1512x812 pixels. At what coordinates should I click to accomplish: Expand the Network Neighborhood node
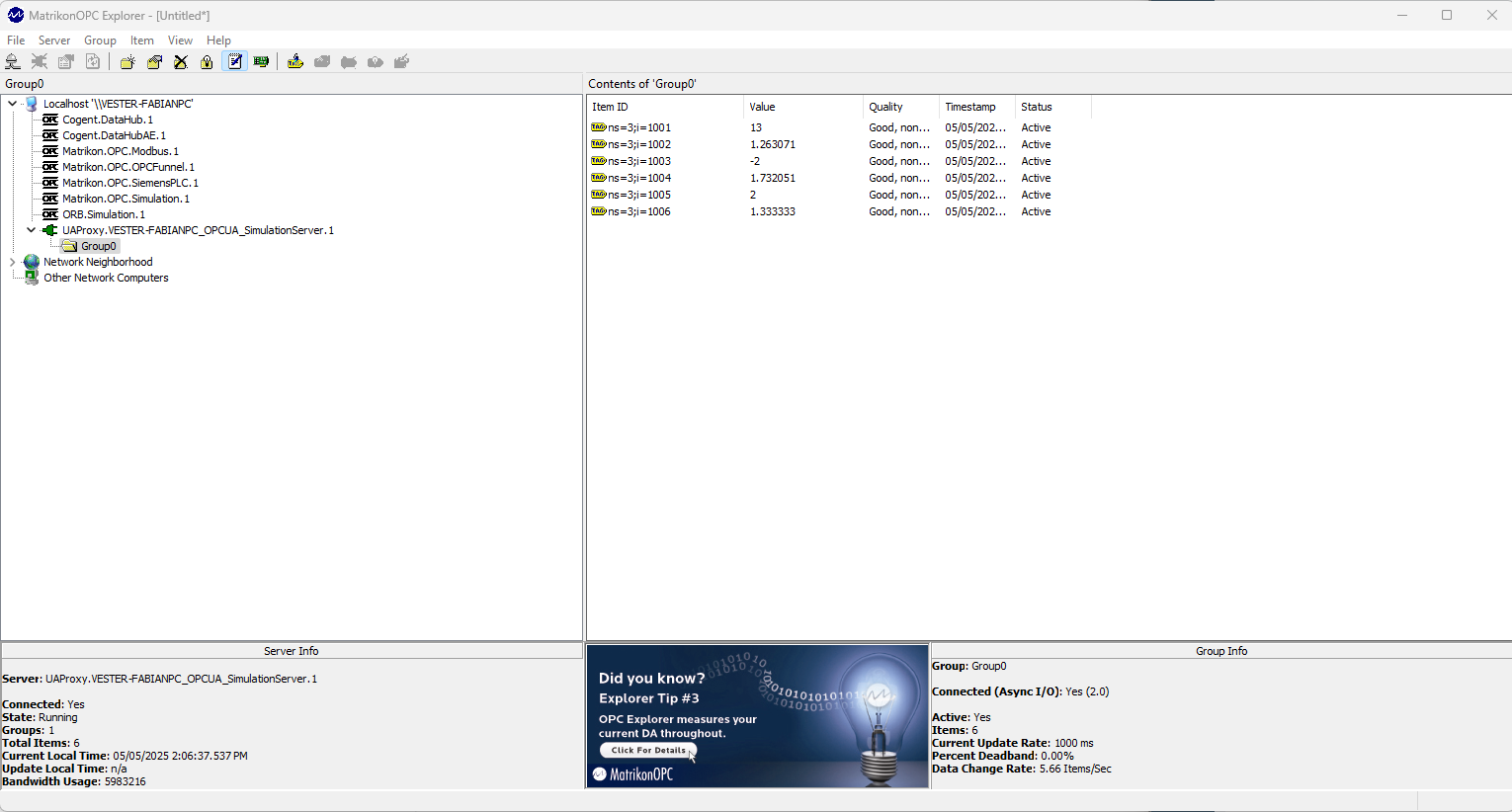(x=12, y=262)
